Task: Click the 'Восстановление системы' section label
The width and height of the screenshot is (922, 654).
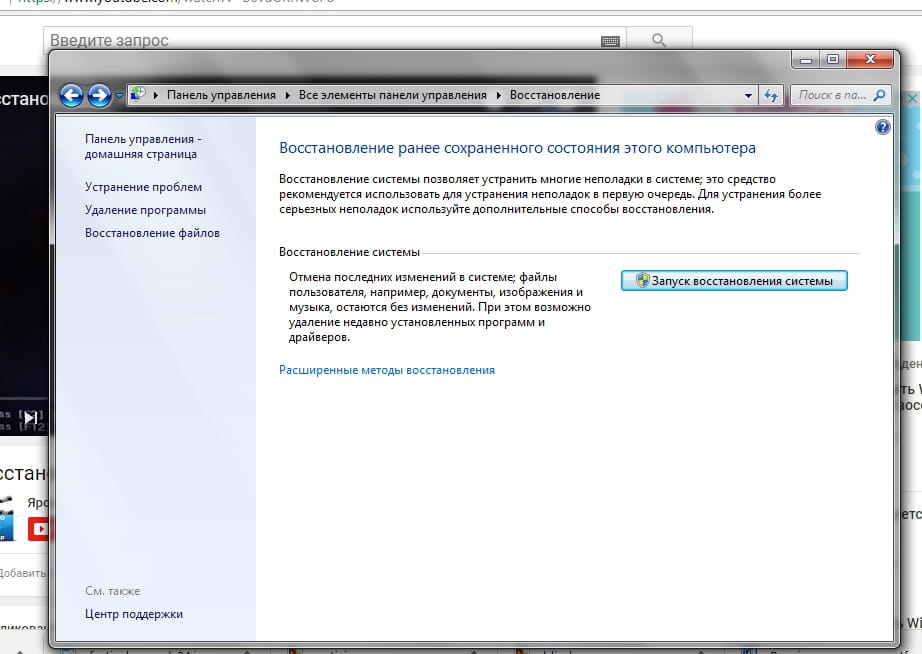Action: [349, 252]
